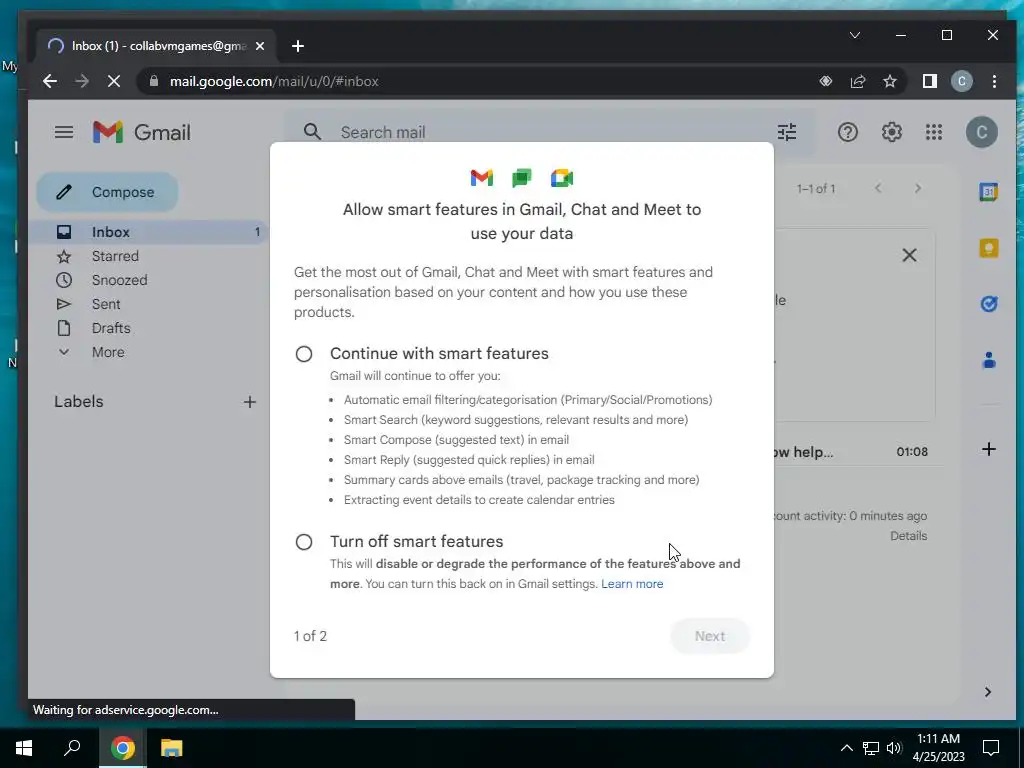Click the Next button in dialog
Image resolution: width=1024 pixels, height=768 pixels.
click(x=709, y=636)
